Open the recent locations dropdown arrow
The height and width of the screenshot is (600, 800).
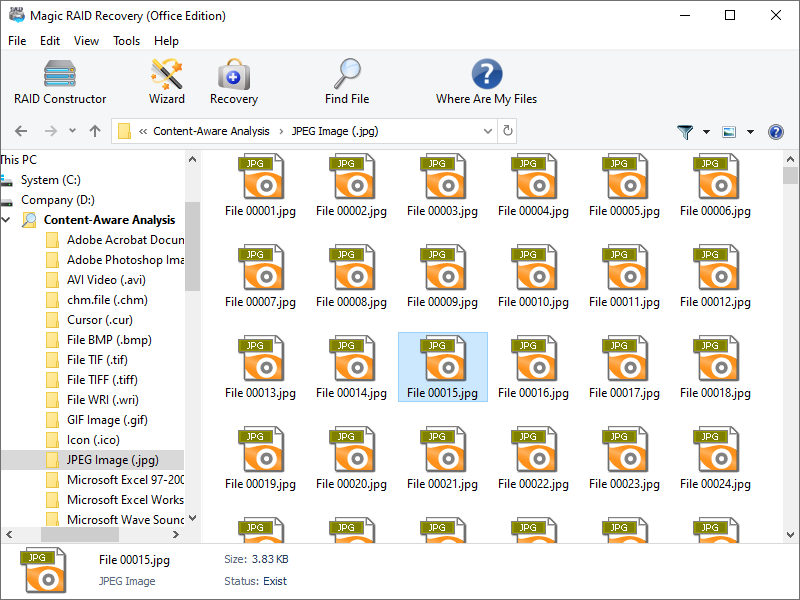[72, 131]
